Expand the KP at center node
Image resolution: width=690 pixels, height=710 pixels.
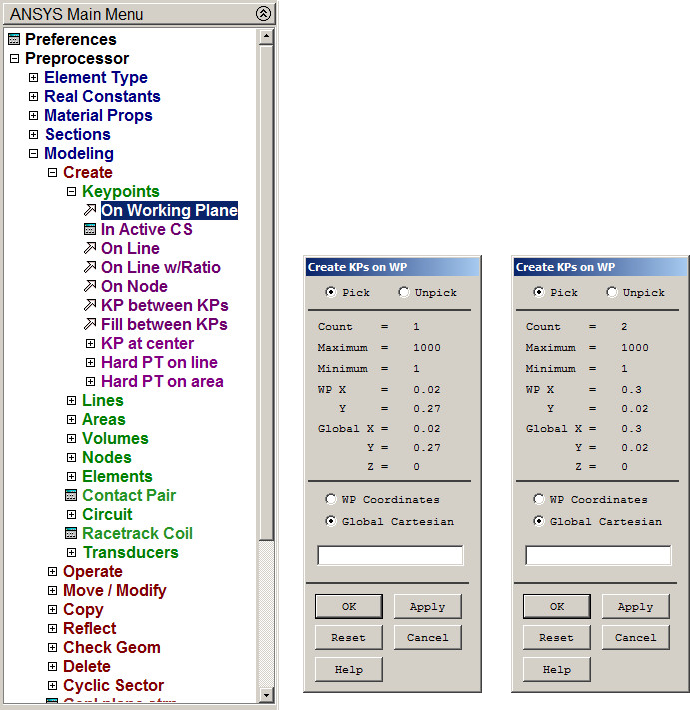tap(91, 343)
